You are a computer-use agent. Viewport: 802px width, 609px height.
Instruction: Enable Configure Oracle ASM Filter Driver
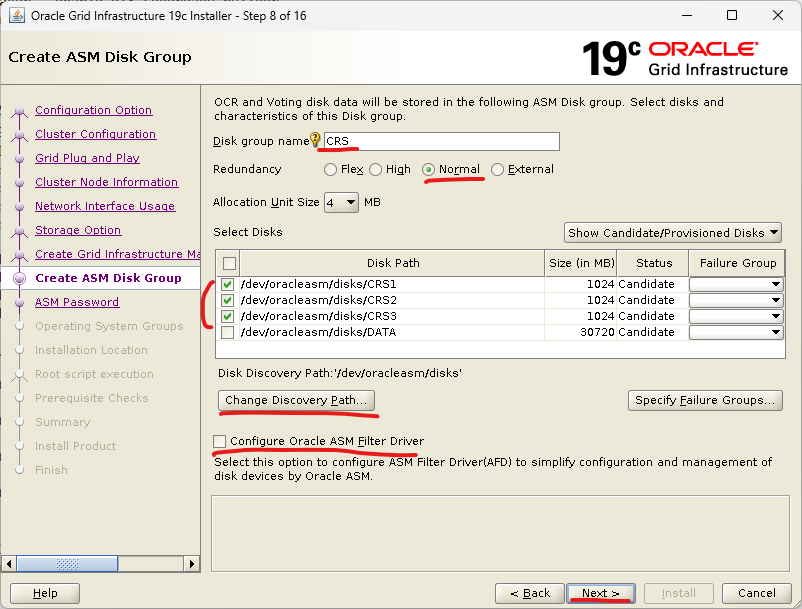[x=219, y=441]
